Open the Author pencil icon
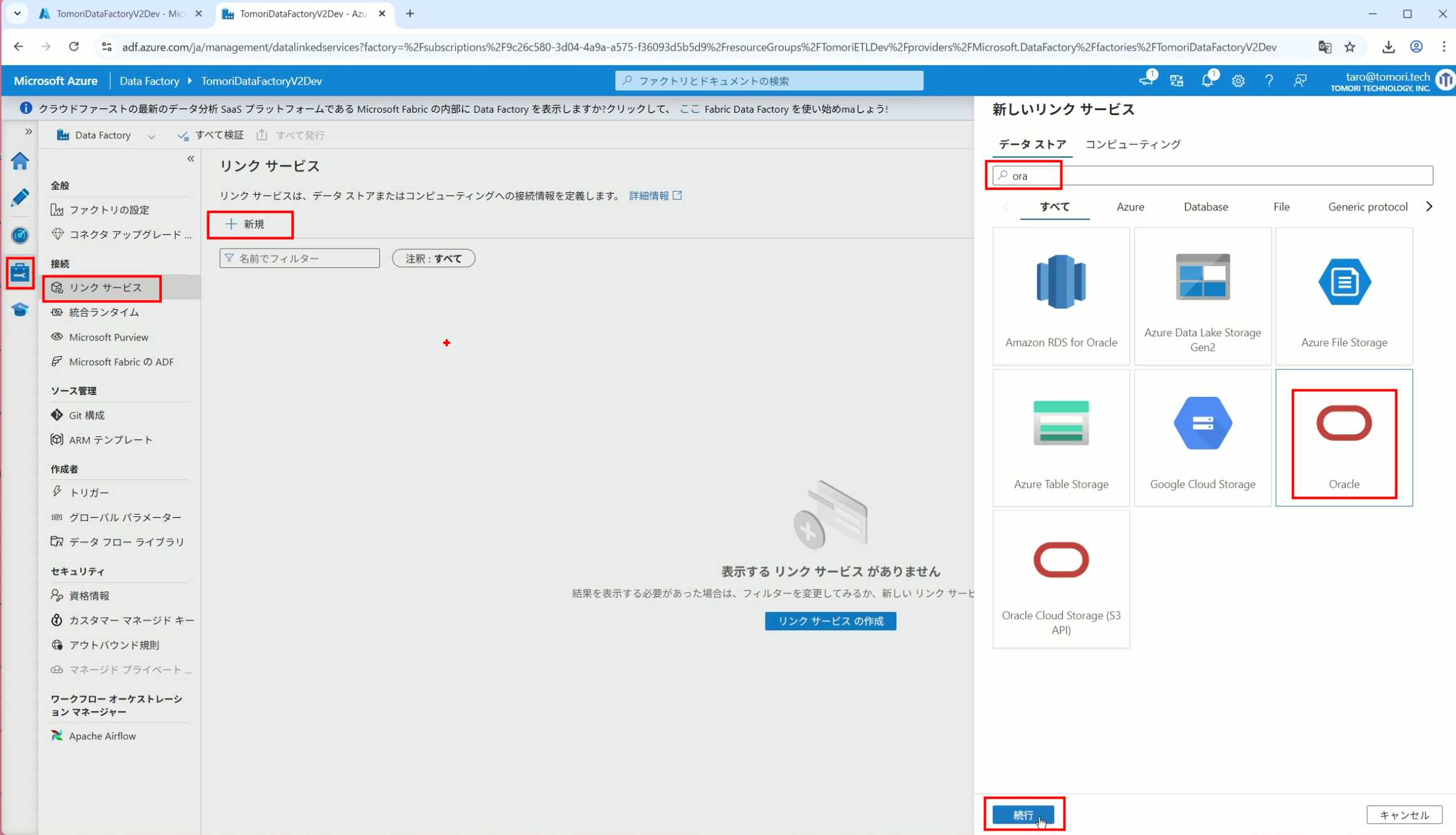 [20, 198]
